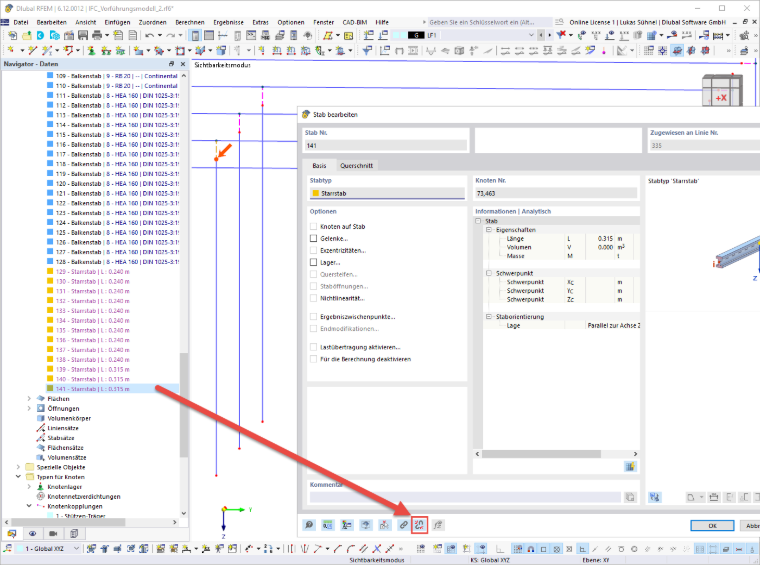Open Navigator display eye tab

(x=32, y=534)
